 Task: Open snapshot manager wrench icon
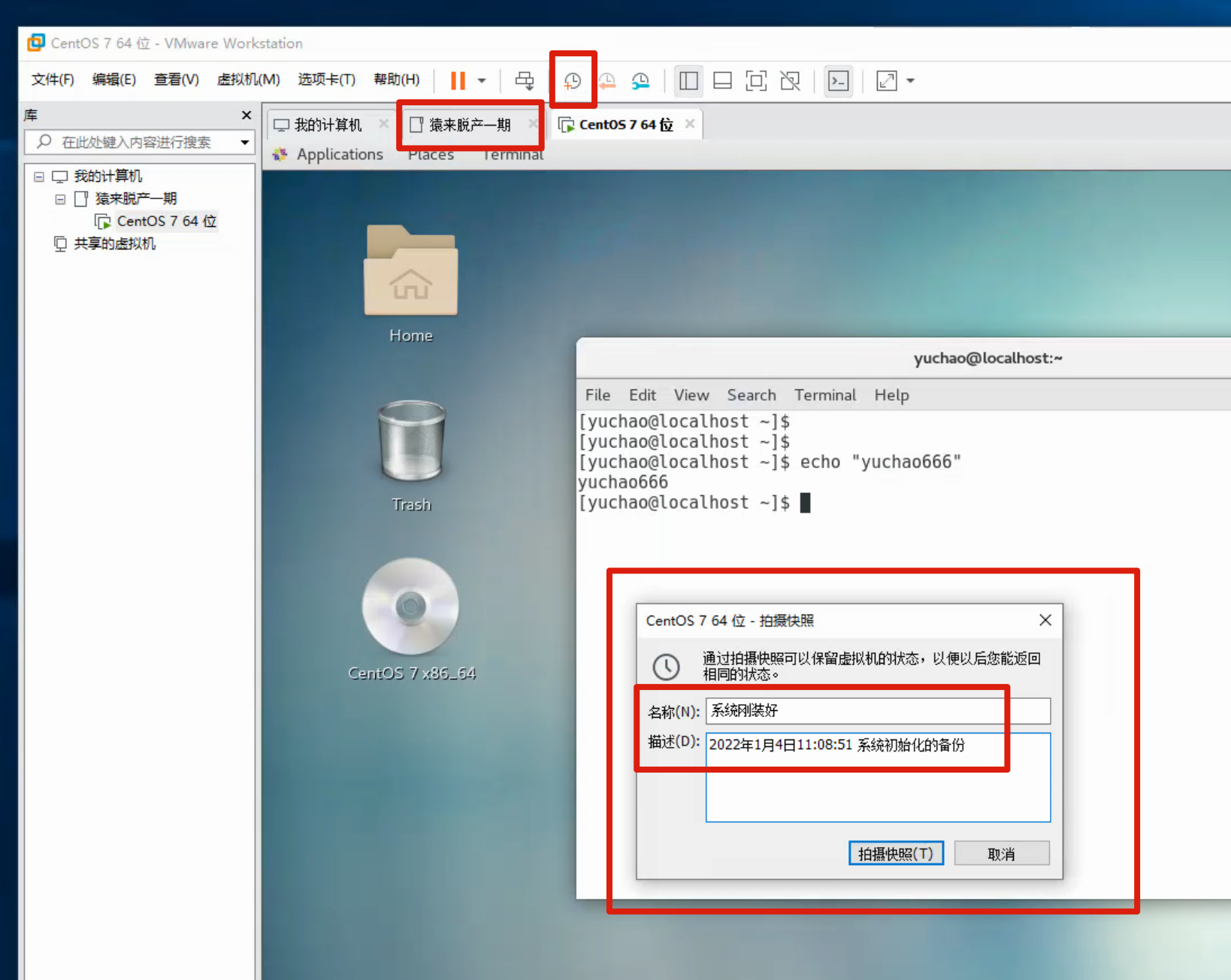[x=640, y=80]
